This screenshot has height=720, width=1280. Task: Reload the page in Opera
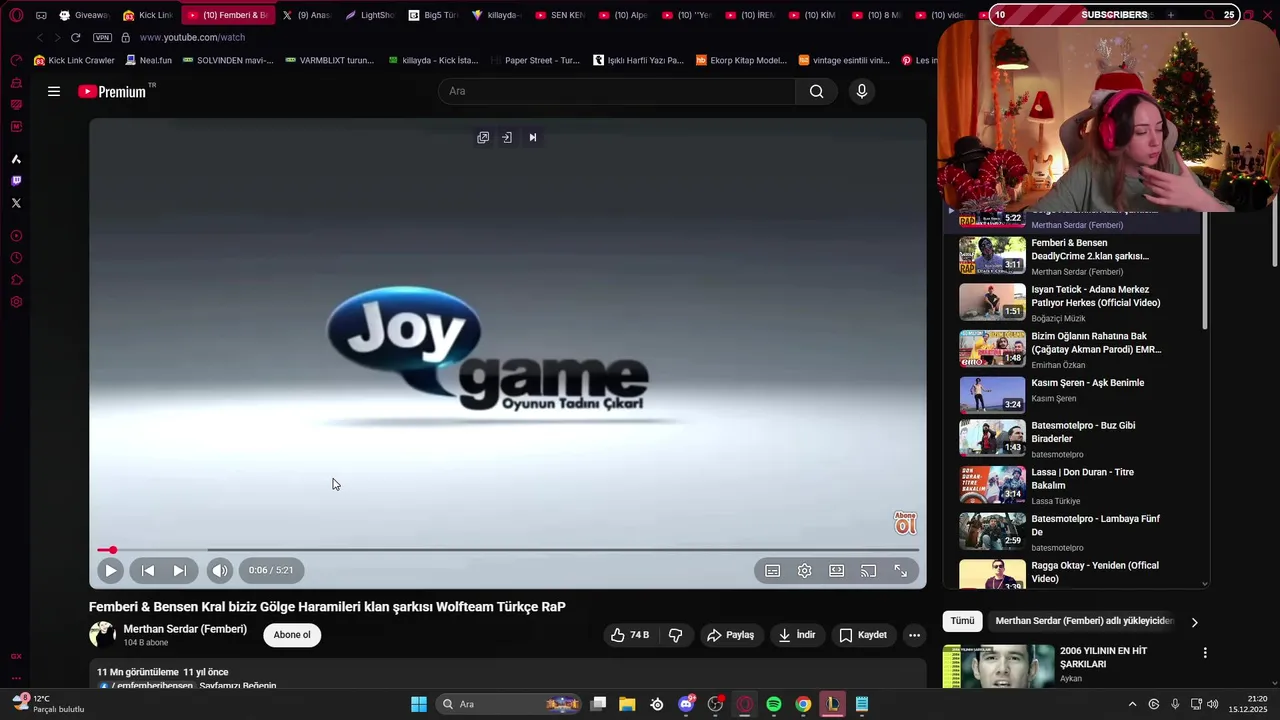75,37
